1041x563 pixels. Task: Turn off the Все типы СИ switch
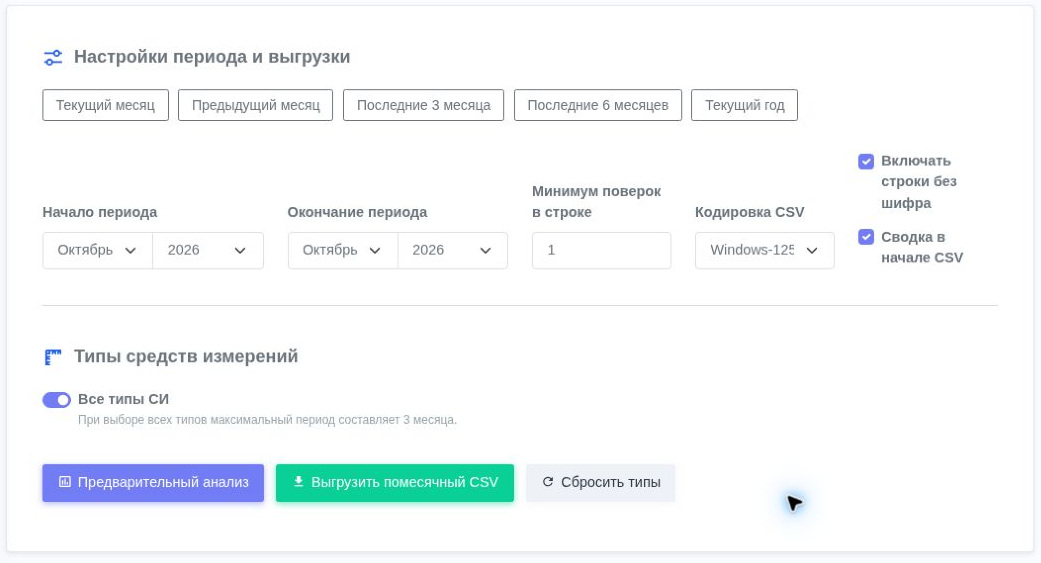[56, 400]
